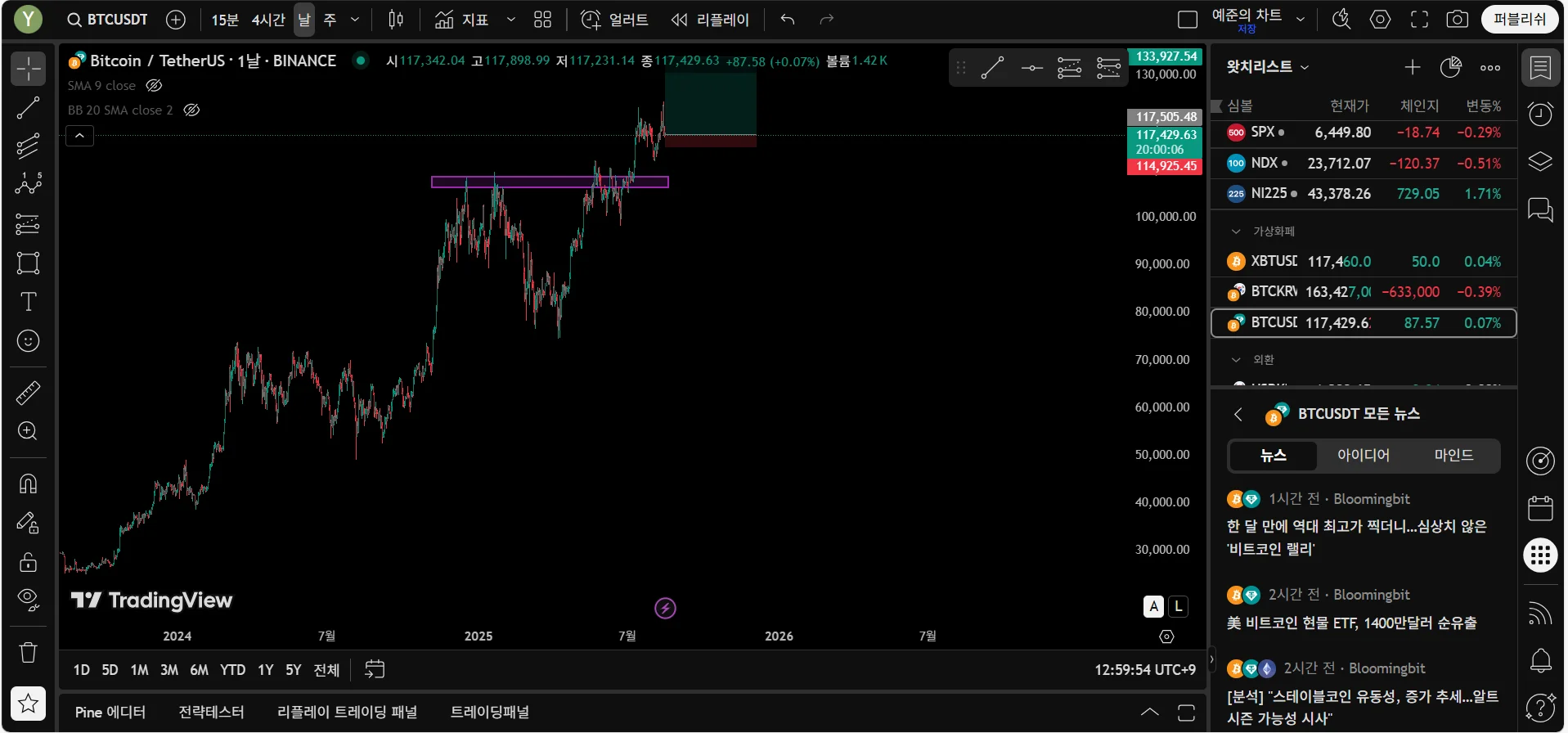This screenshot has height=733, width=1568.
Task: Click the 퍼블리쉬 publish button
Action: coord(1519,20)
